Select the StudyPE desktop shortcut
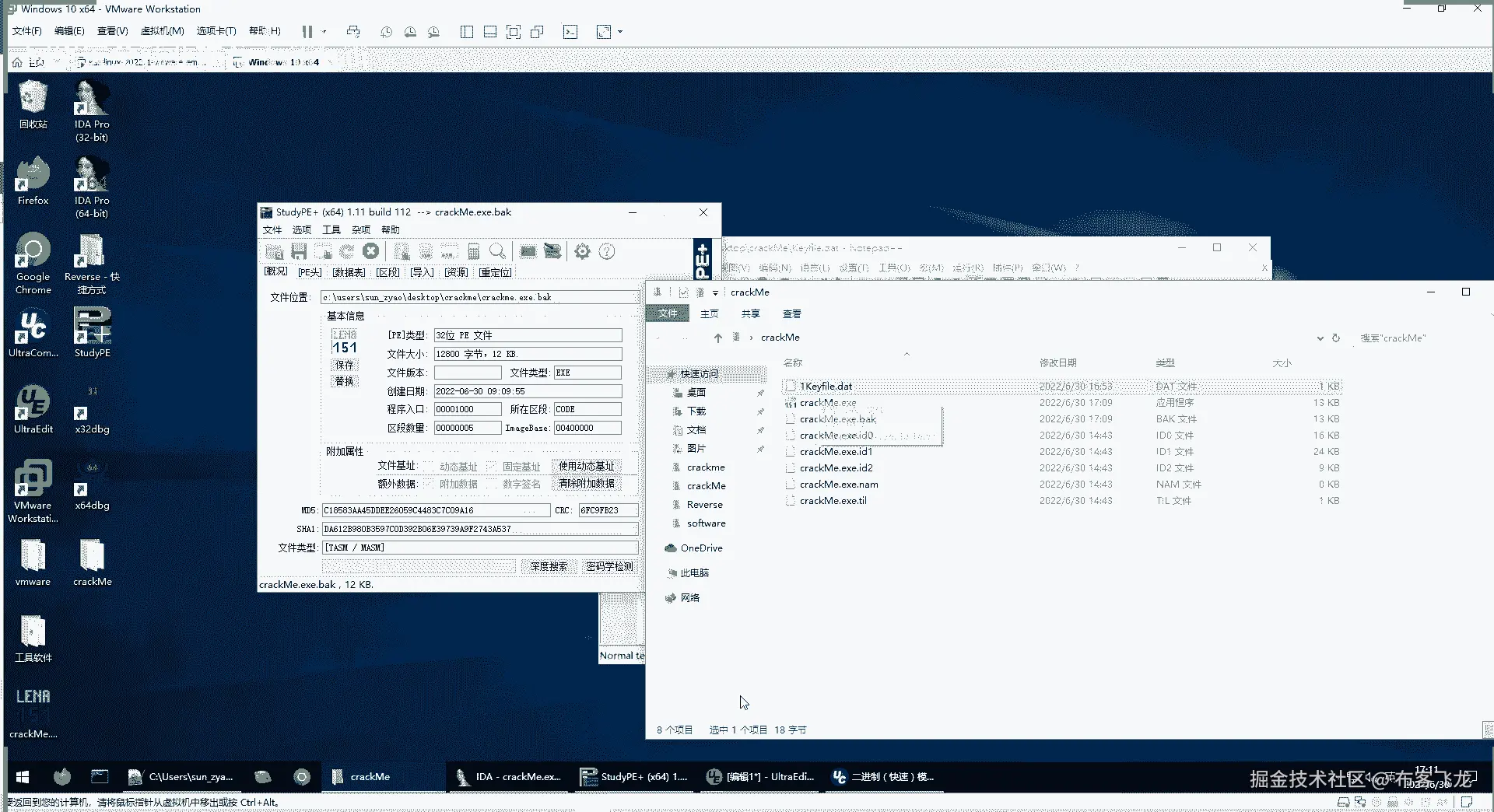The image size is (1494, 812). point(92,332)
